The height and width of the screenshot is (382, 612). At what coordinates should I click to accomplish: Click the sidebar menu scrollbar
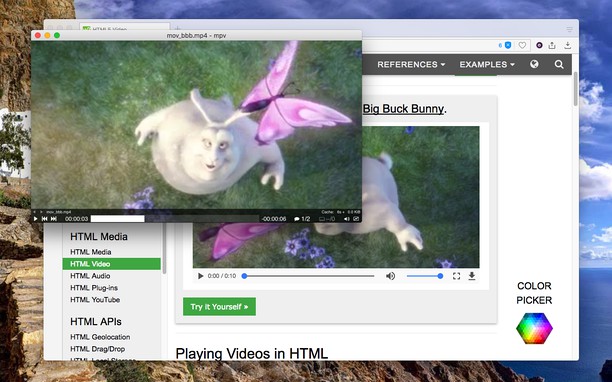(164, 249)
